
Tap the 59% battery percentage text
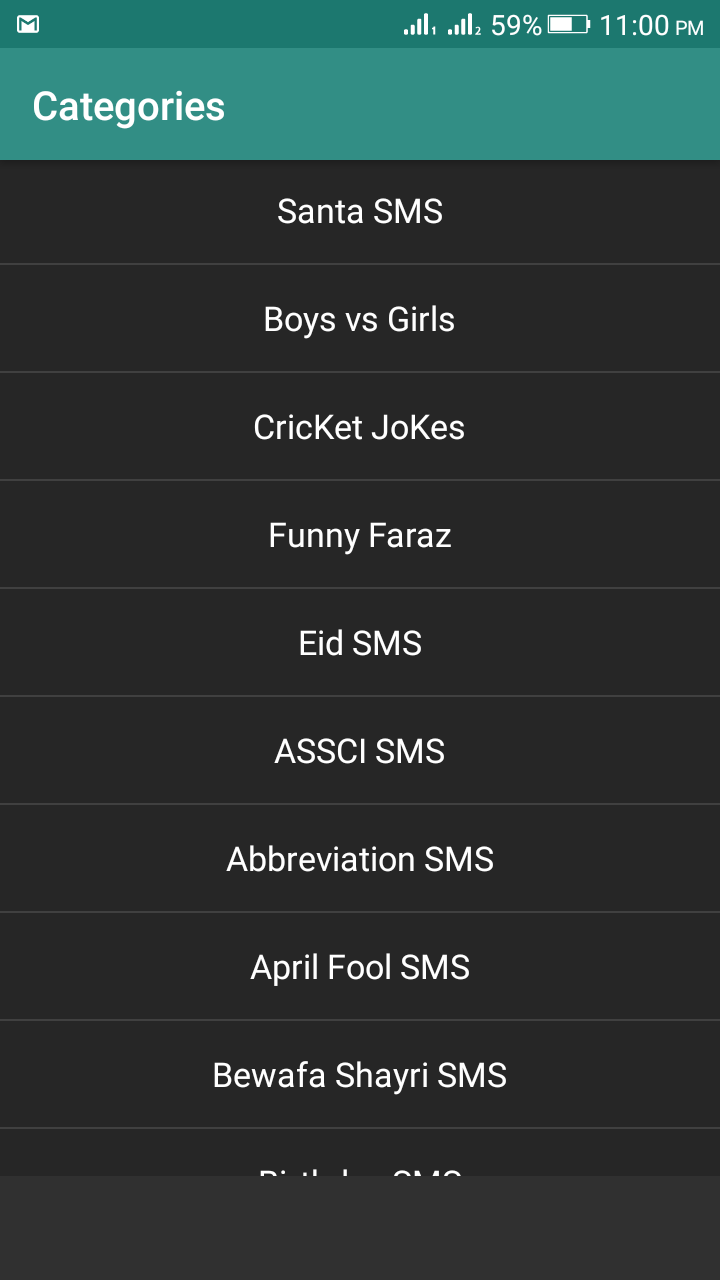tap(516, 25)
